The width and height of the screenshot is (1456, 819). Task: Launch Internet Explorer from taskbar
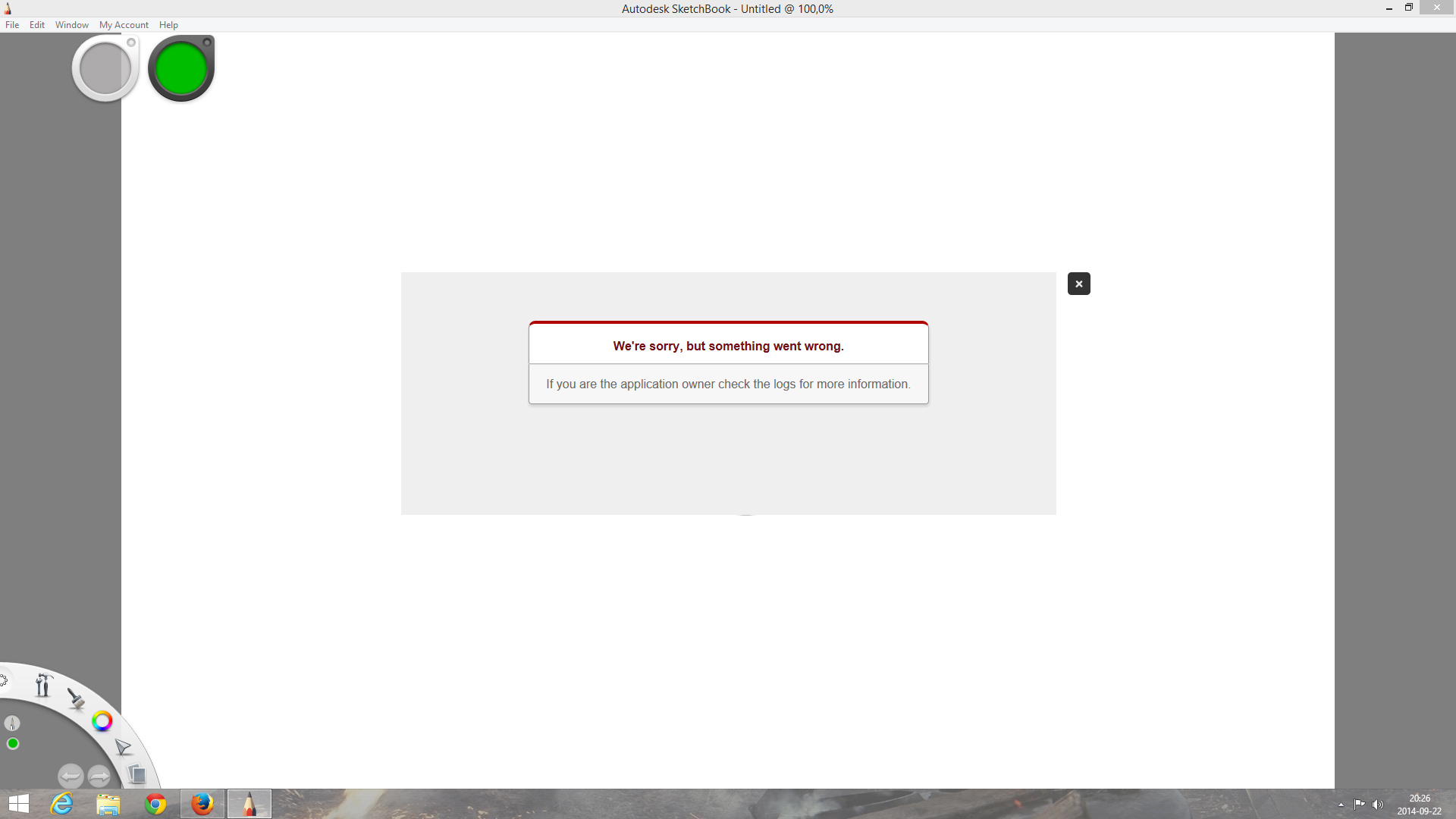click(x=61, y=804)
